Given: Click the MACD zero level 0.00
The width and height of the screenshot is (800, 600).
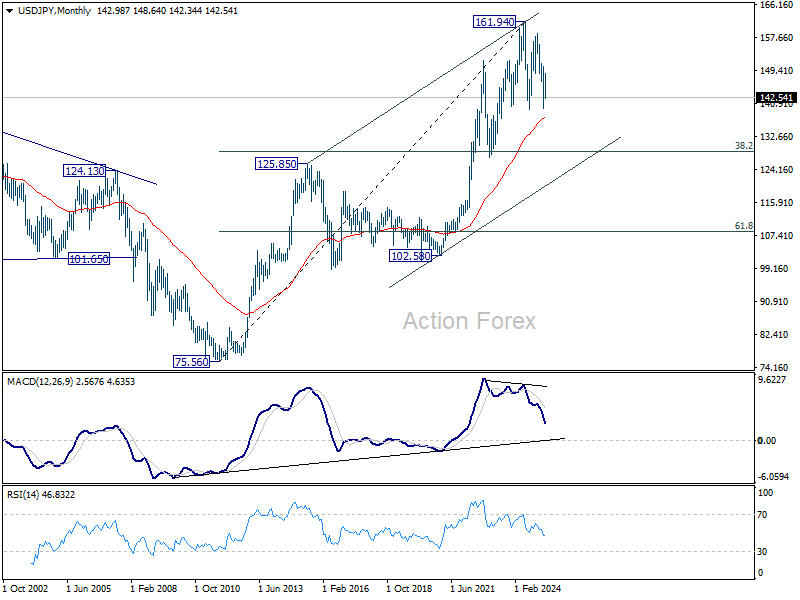Looking at the screenshot, I should tap(767, 441).
